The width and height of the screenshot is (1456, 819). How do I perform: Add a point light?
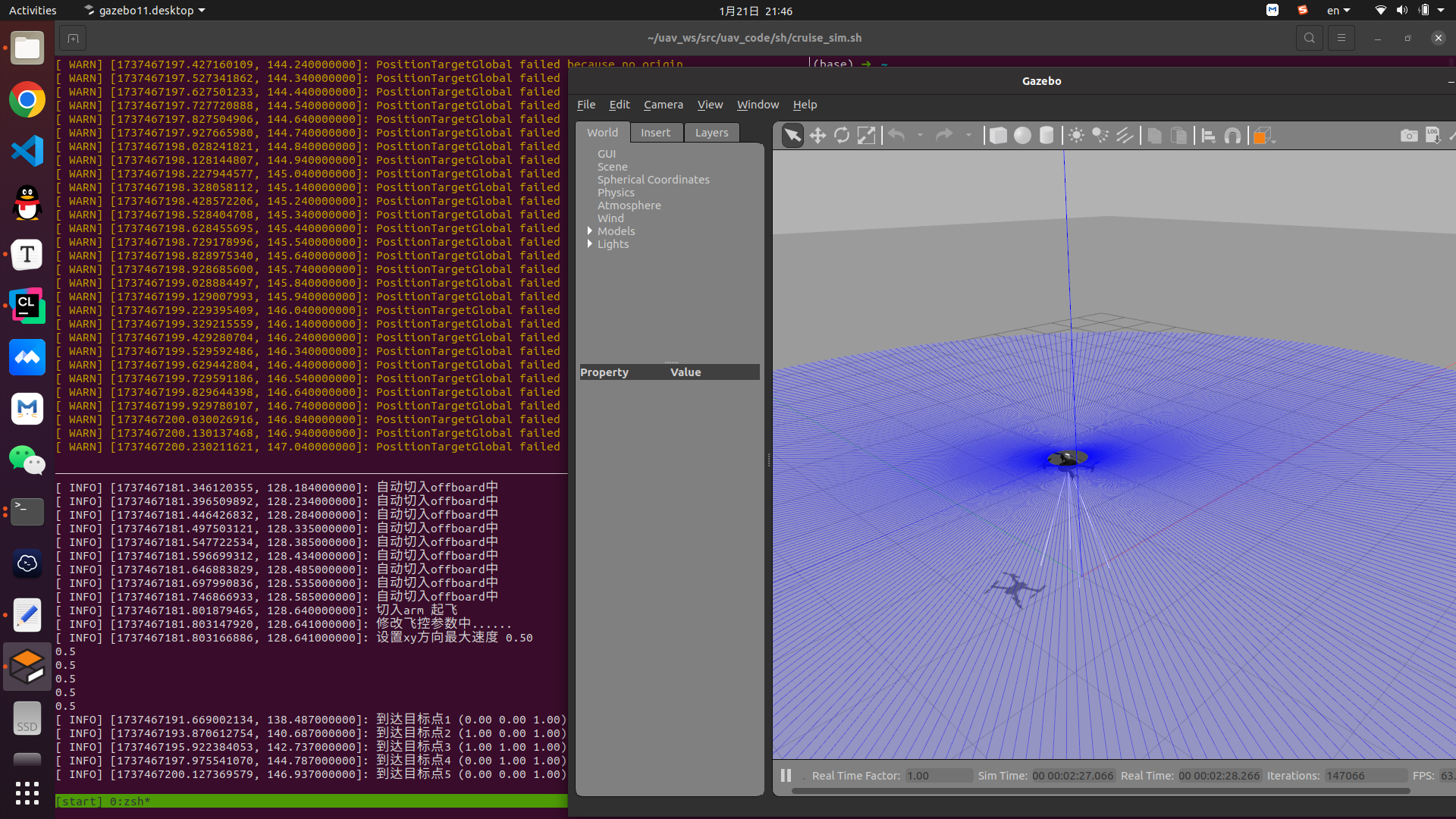click(x=1076, y=135)
